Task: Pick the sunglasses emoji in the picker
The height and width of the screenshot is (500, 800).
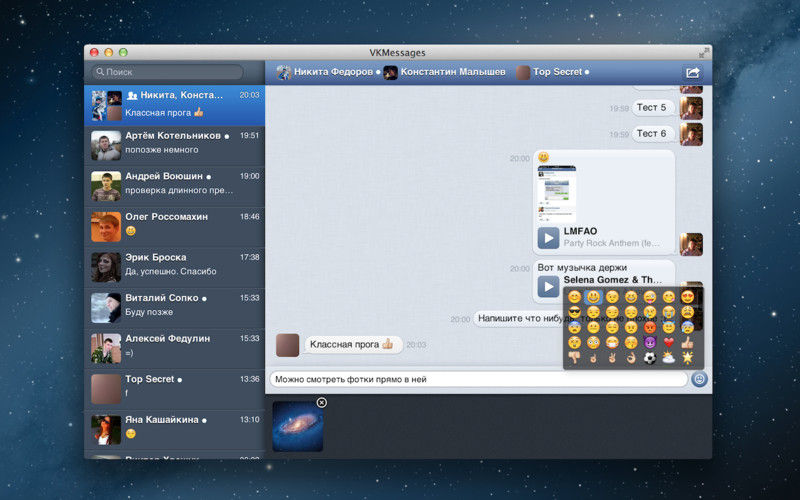Action: tap(574, 312)
